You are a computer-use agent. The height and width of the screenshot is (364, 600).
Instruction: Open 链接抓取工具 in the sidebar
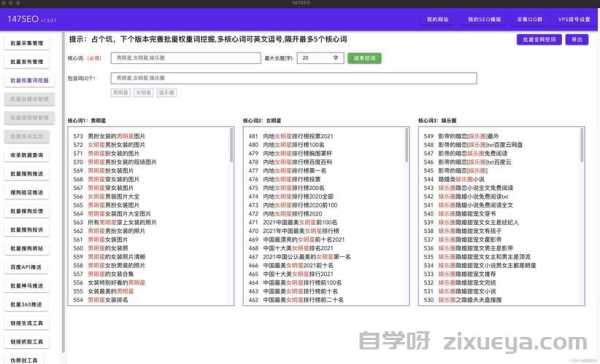[27, 341]
